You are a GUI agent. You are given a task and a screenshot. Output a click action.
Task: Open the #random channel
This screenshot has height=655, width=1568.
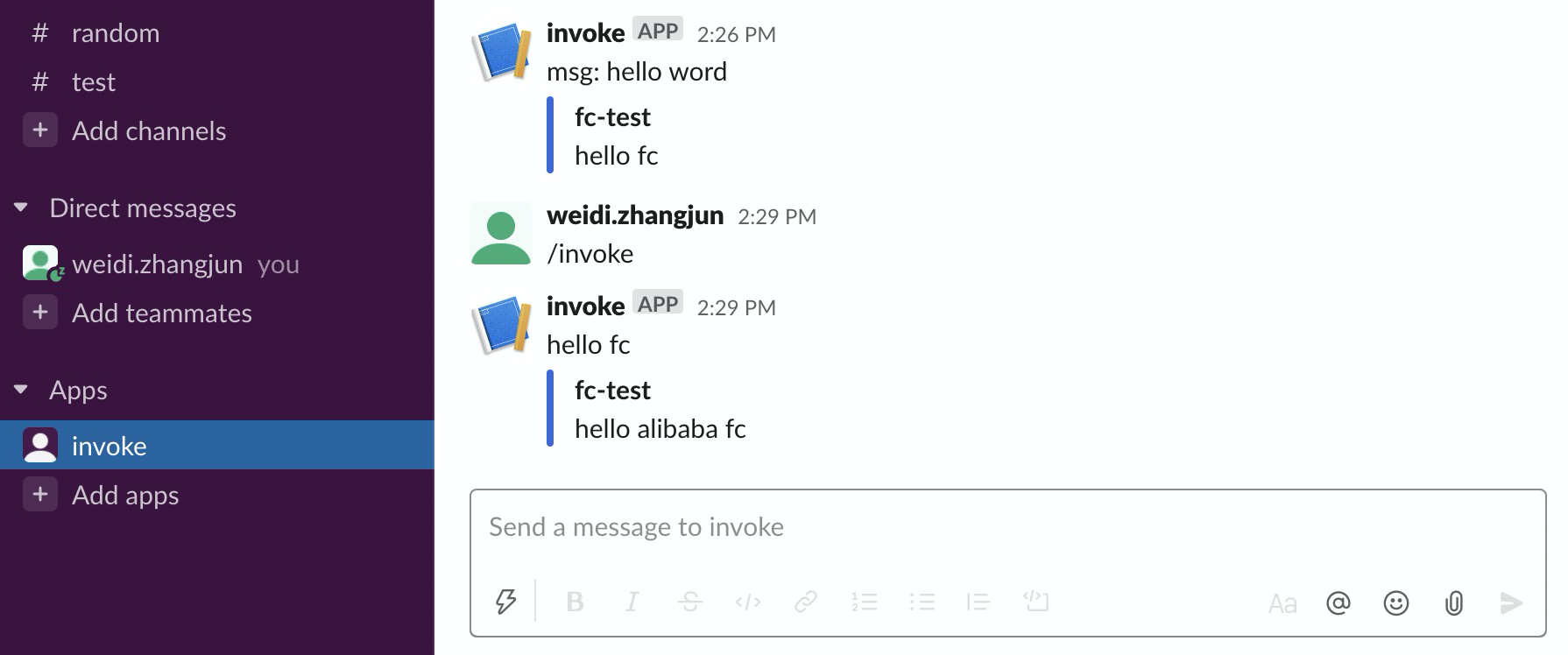pos(115,32)
